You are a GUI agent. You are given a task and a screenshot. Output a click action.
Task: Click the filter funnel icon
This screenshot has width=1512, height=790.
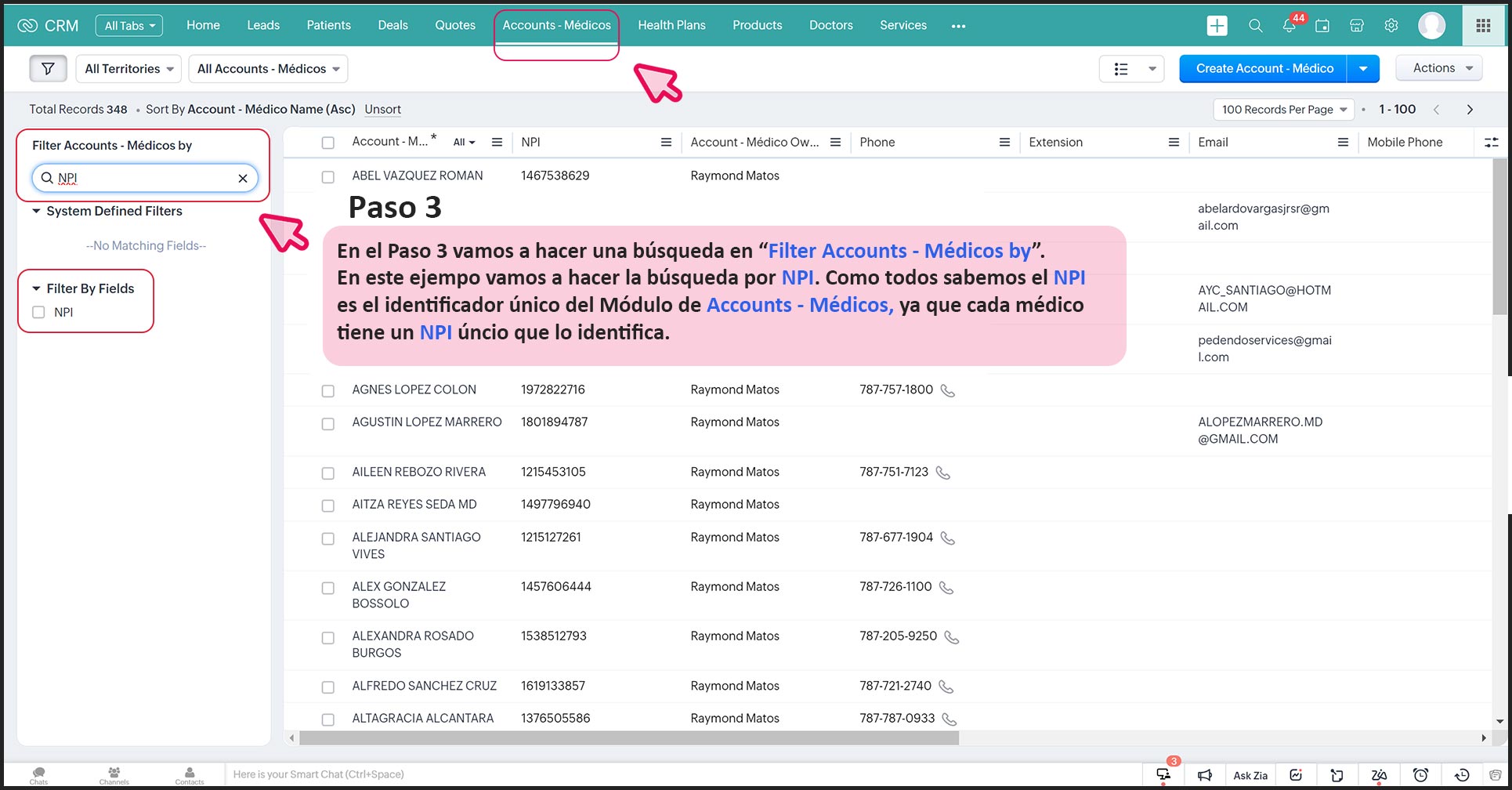[x=48, y=69]
